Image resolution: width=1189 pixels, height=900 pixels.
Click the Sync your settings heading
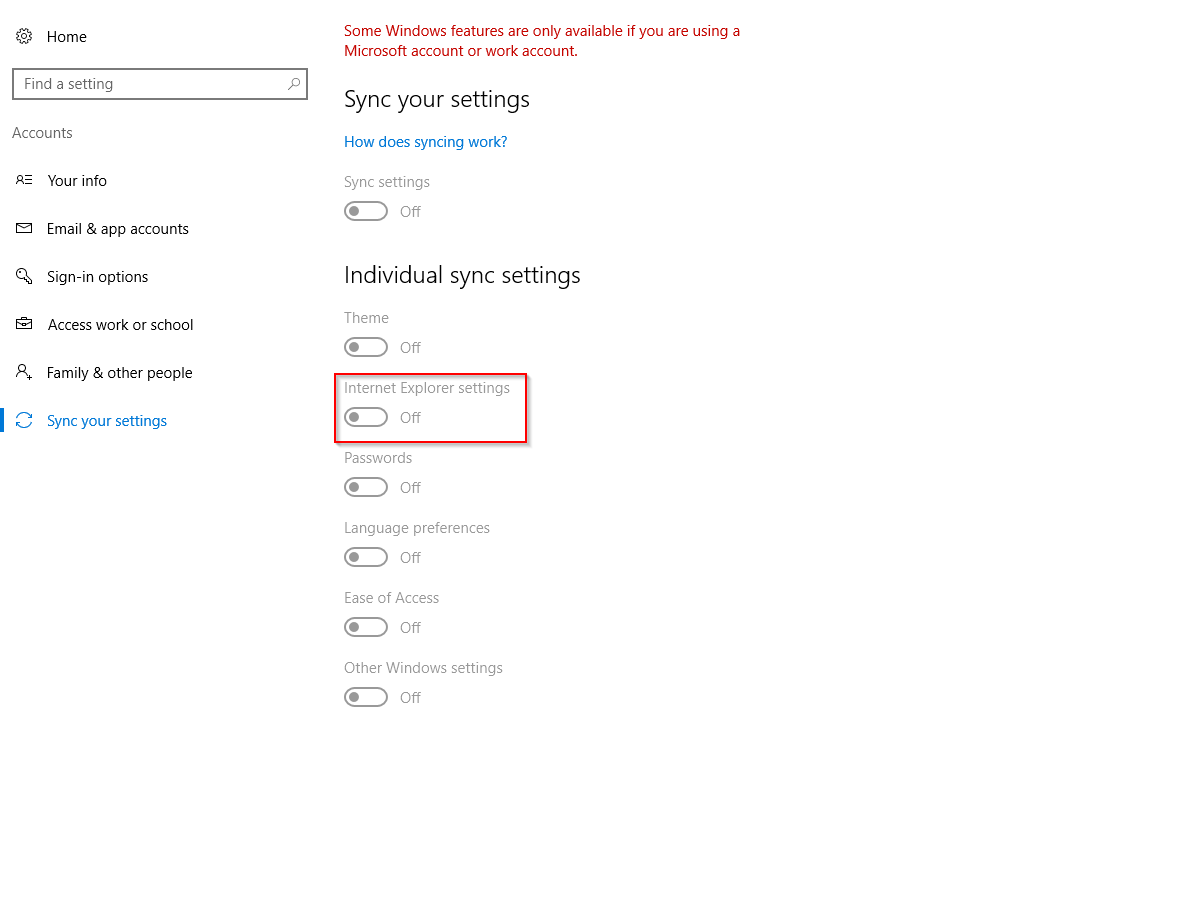pos(437,99)
